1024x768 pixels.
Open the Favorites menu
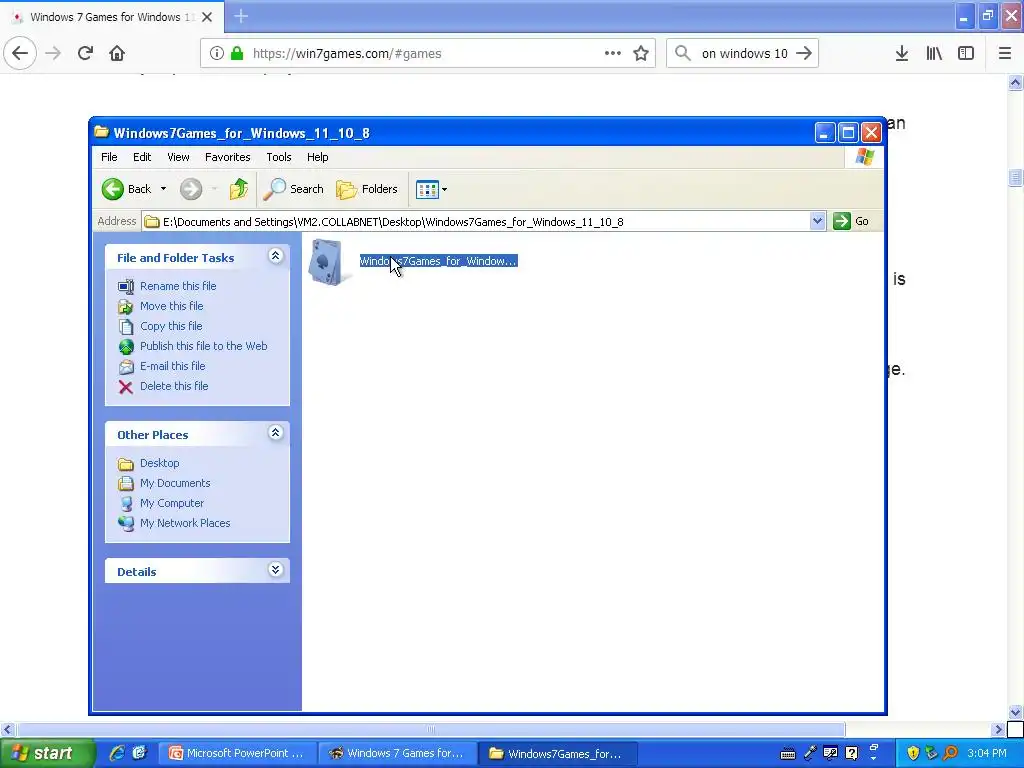(227, 157)
